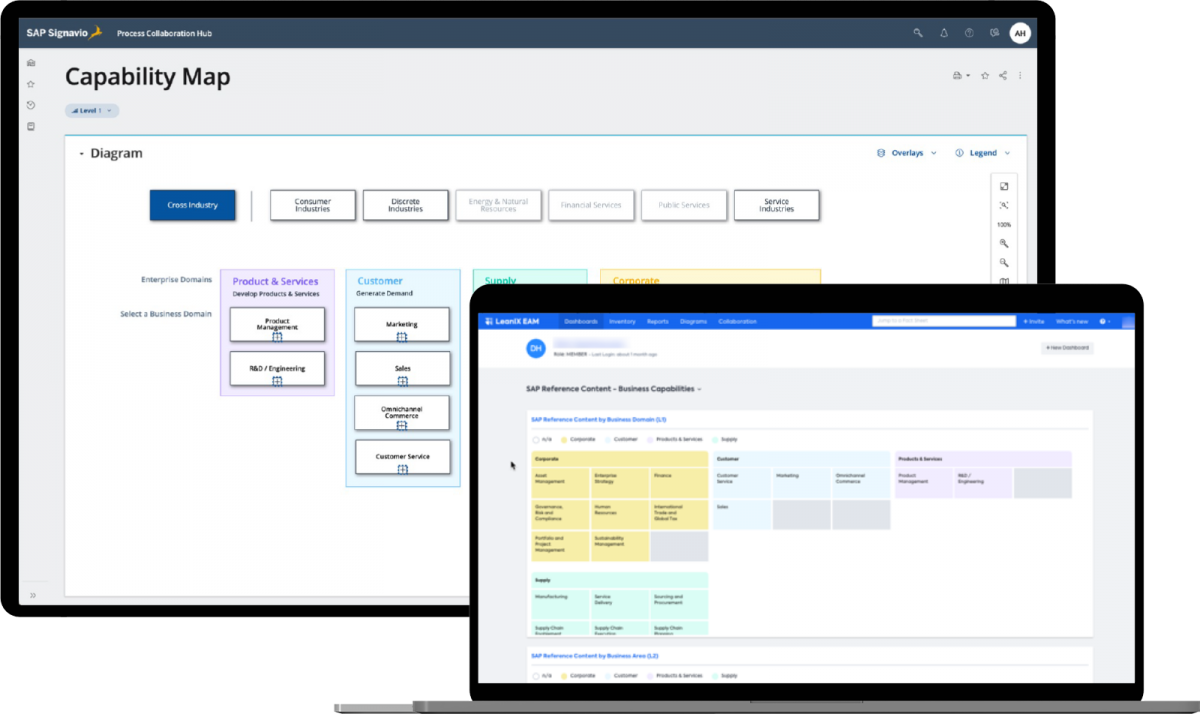
Task: Zoom in using the magnifier plus icon
Action: [x=1004, y=243]
